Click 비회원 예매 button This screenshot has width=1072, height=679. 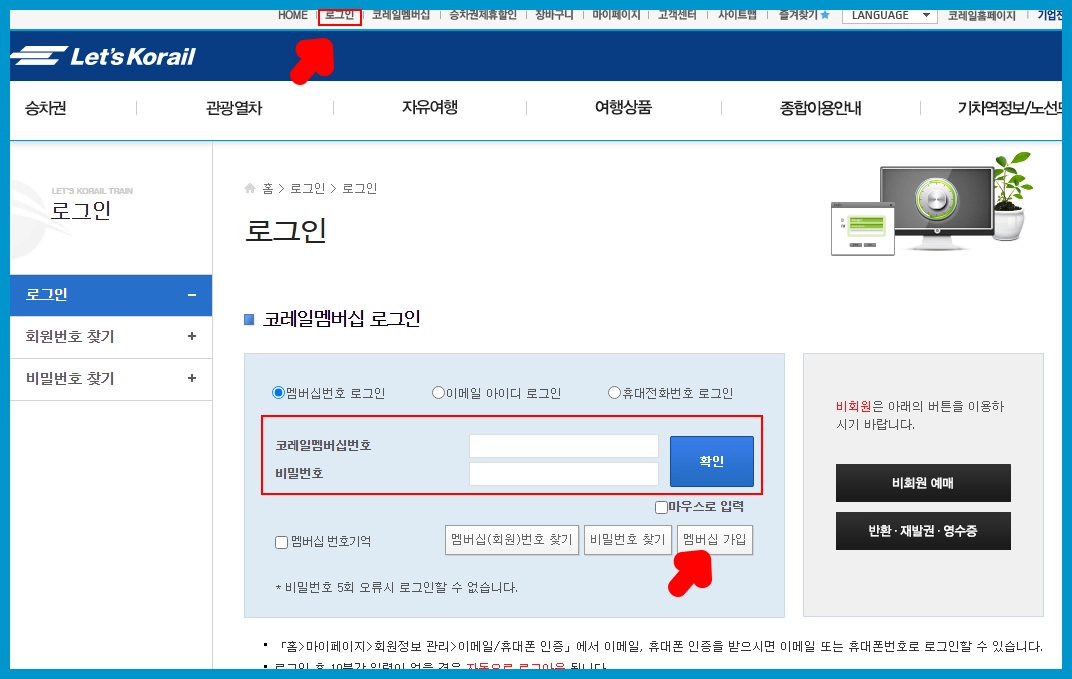(923, 483)
